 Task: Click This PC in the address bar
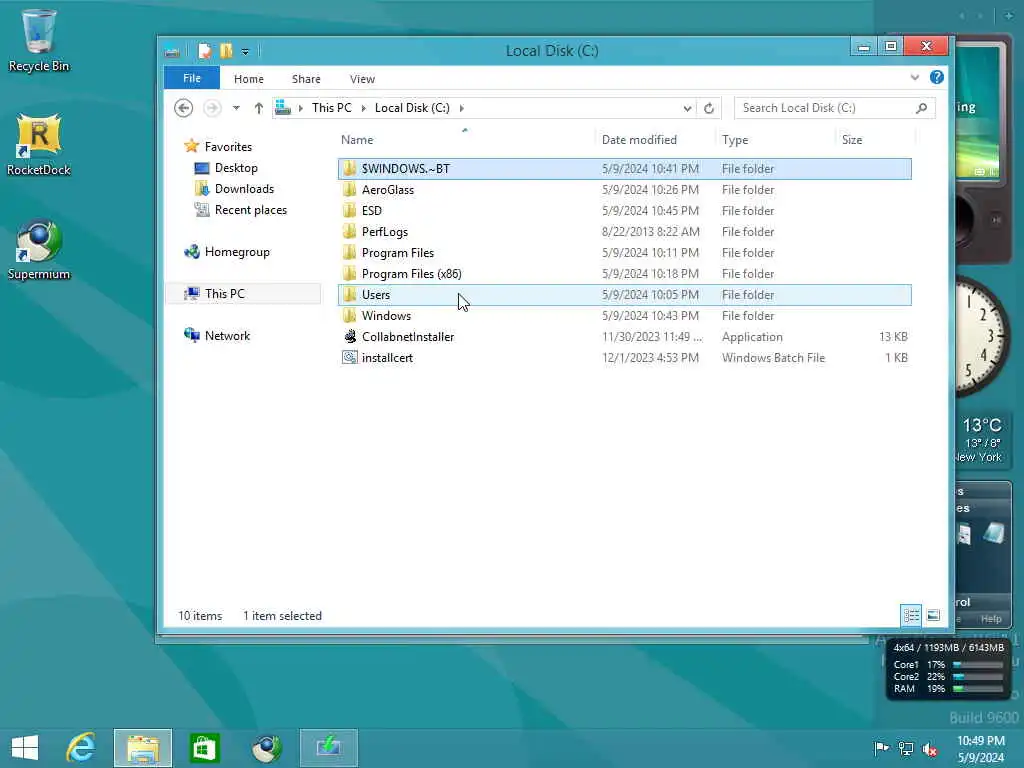[x=331, y=108]
